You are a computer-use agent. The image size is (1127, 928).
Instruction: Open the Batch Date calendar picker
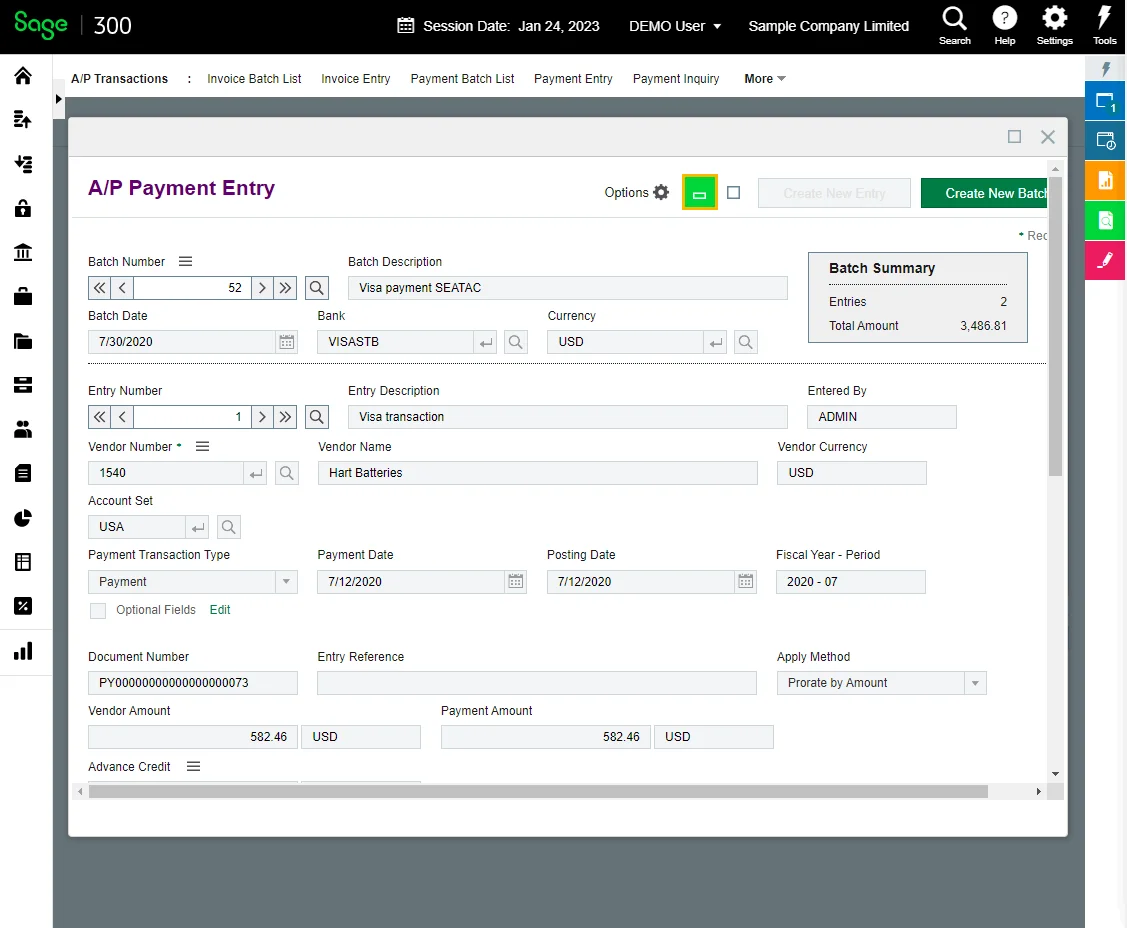click(x=287, y=342)
